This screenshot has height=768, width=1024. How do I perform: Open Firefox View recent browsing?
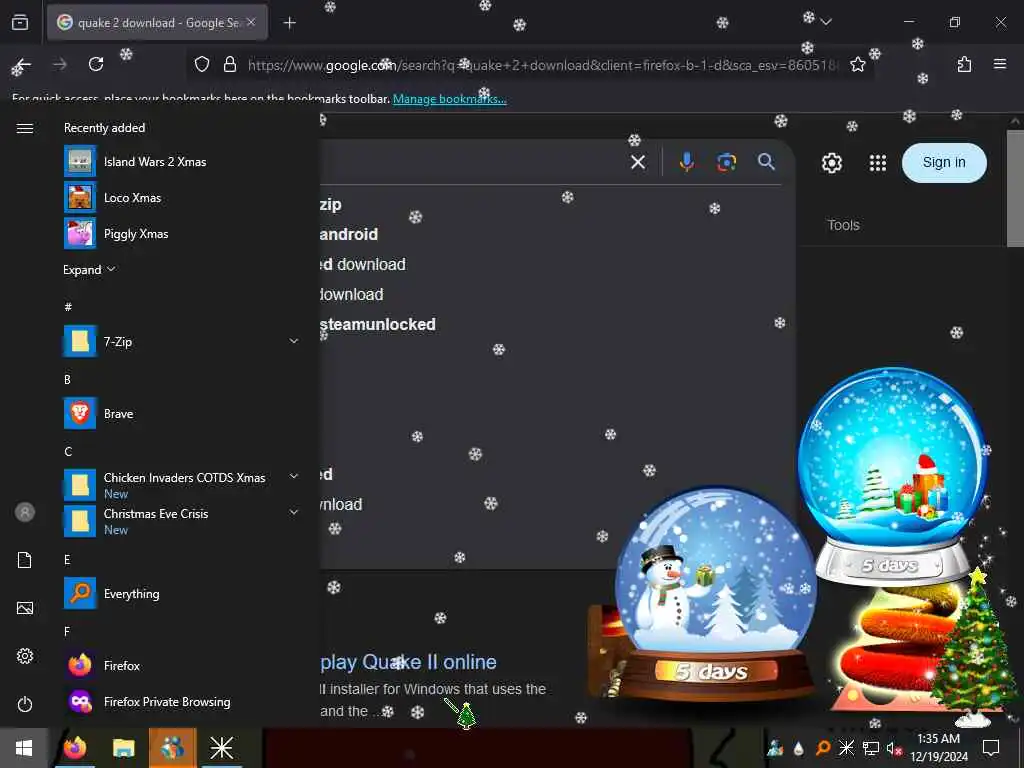pyautogui.click(x=20, y=22)
